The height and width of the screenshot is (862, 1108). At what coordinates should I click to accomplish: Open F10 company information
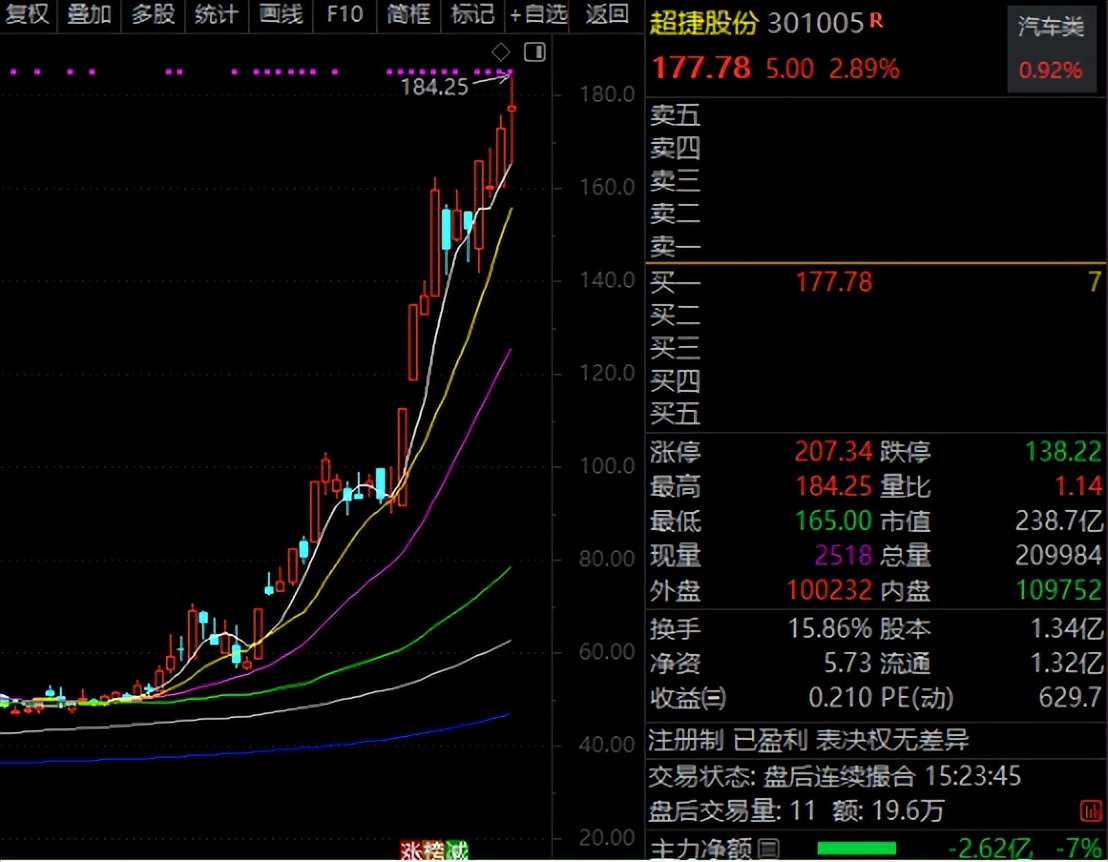[x=345, y=14]
